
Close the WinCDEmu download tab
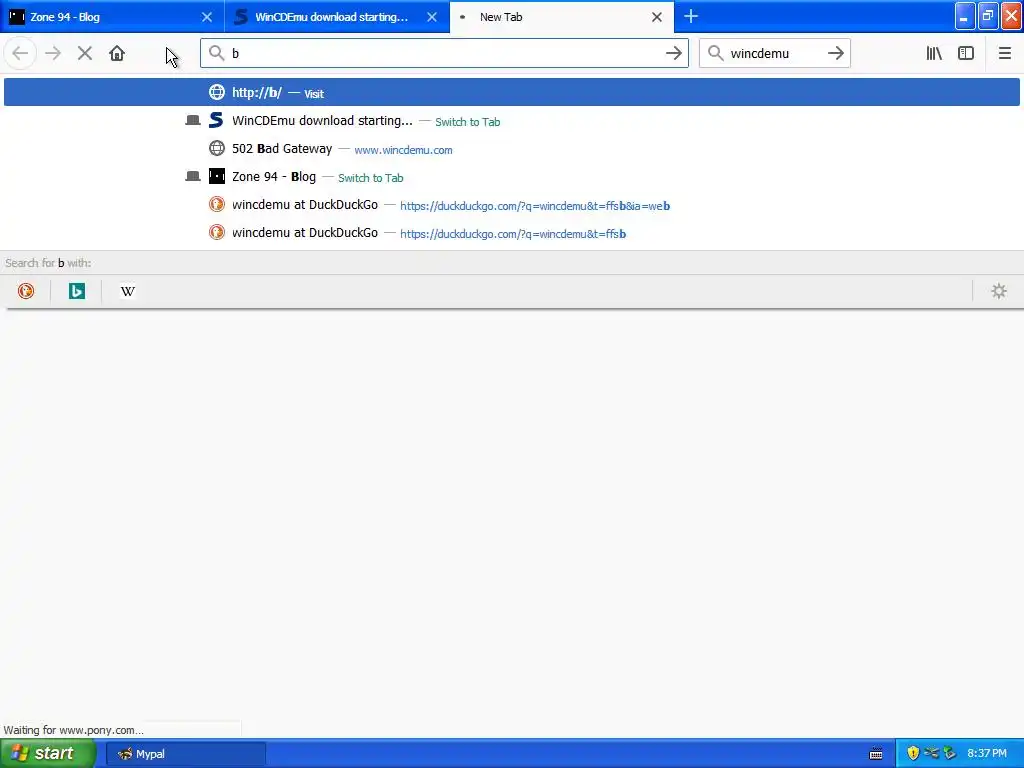[x=432, y=17]
